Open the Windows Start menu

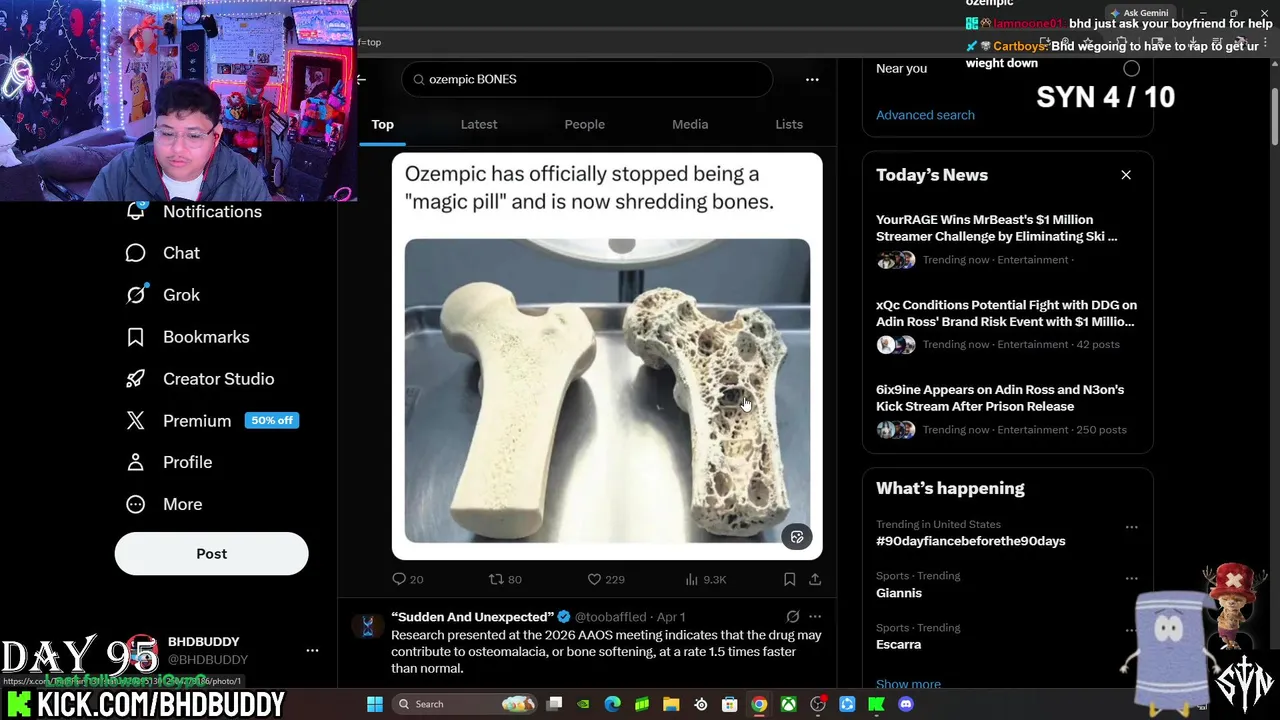tap(374, 704)
